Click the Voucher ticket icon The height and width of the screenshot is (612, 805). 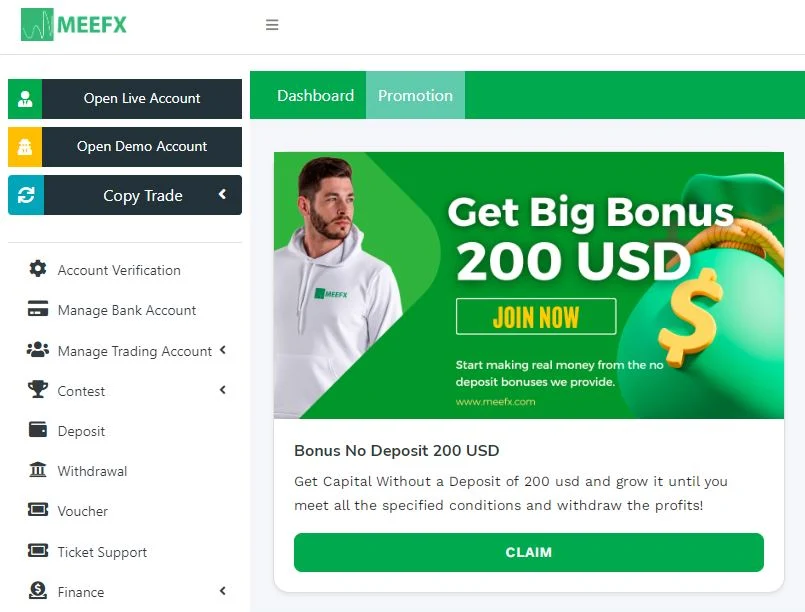(x=37, y=509)
